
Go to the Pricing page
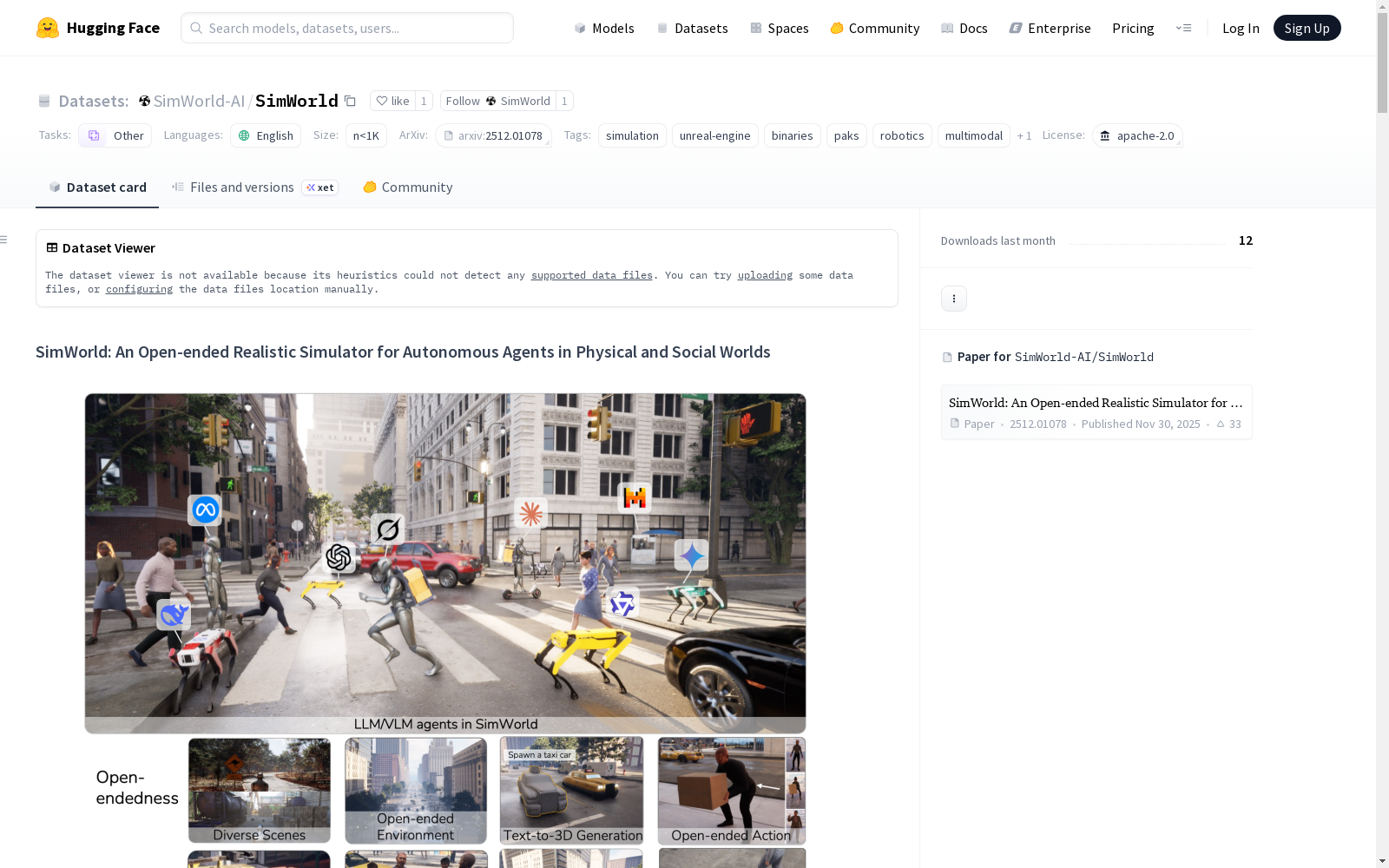[x=1133, y=28]
